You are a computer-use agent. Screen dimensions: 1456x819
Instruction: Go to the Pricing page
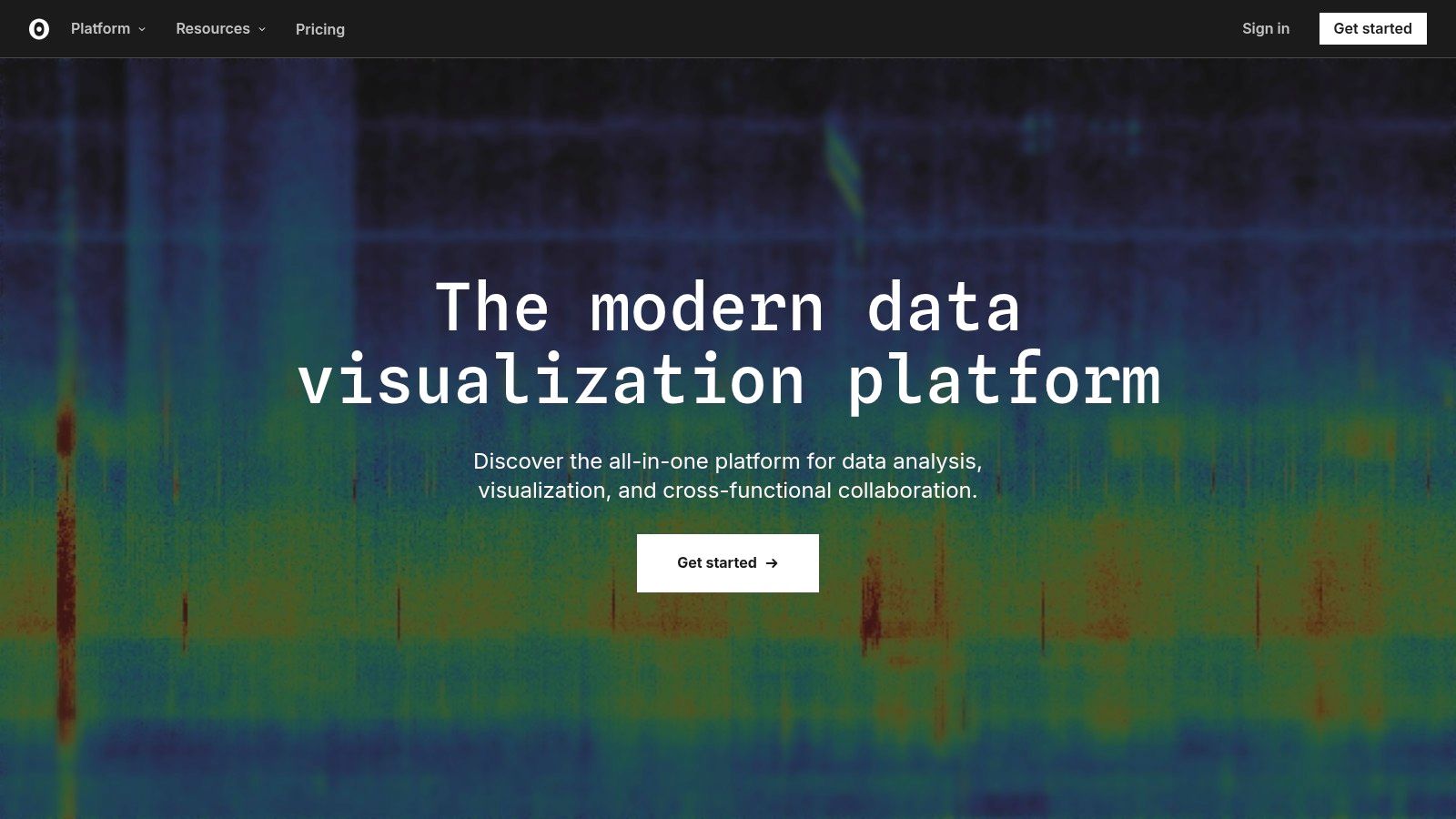click(320, 29)
